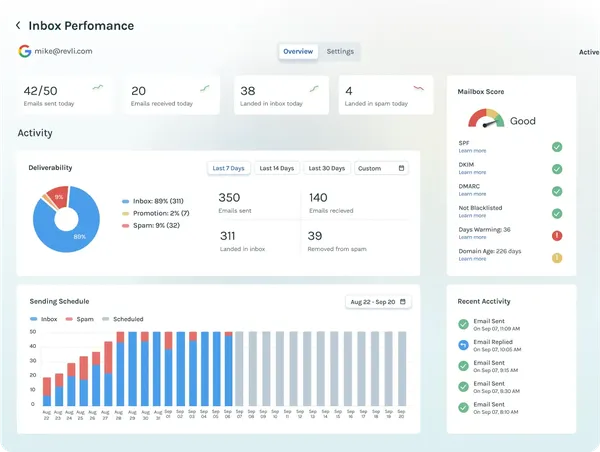Image resolution: width=600 pixels, height=452 pixels.
Task: Click the Mailbox Score gauge icon
Action: (x=486, y=118)
